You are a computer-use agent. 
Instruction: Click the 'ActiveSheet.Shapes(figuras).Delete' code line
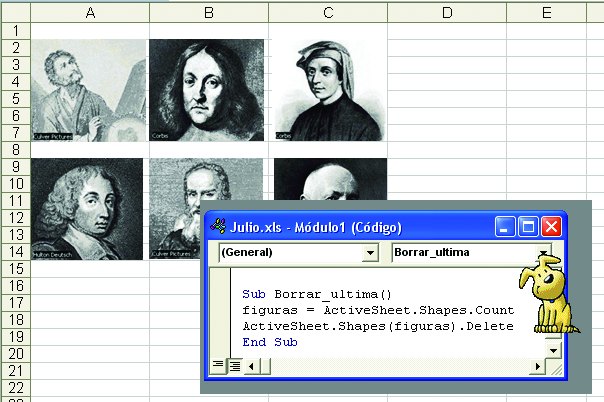click(x=378, y=326)
